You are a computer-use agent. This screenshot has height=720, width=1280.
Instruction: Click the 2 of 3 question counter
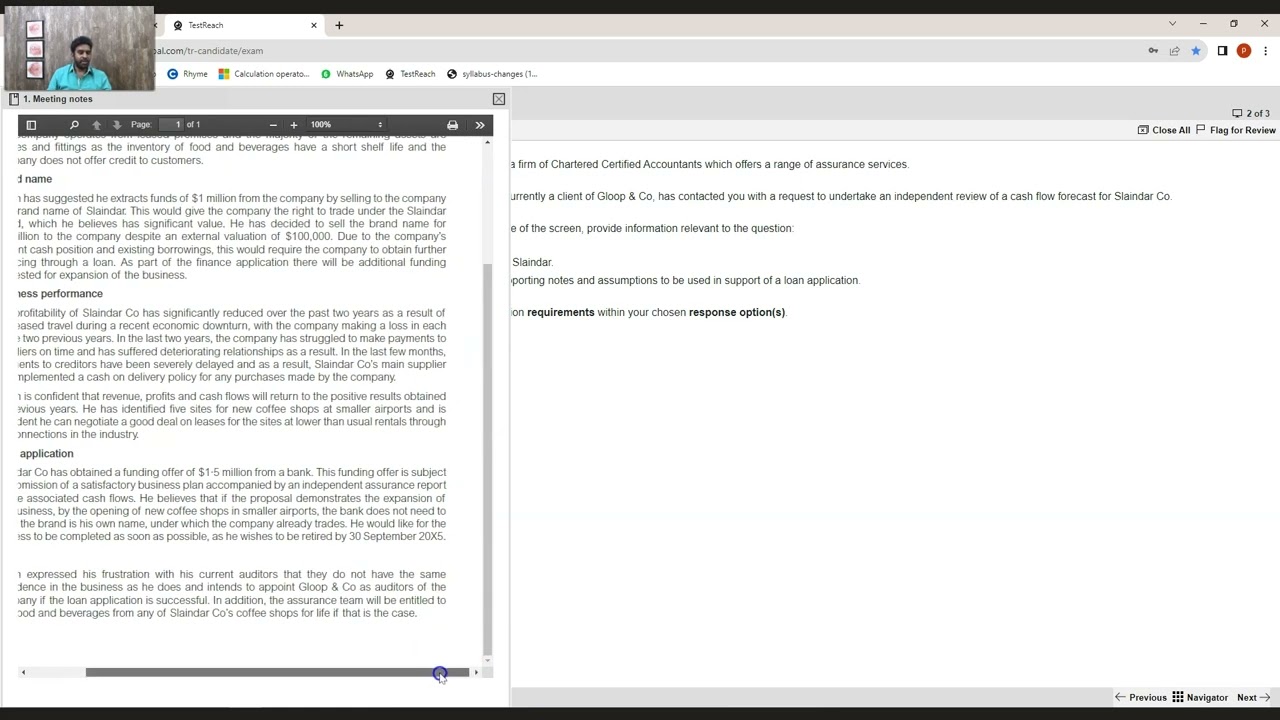[1251, 113]
